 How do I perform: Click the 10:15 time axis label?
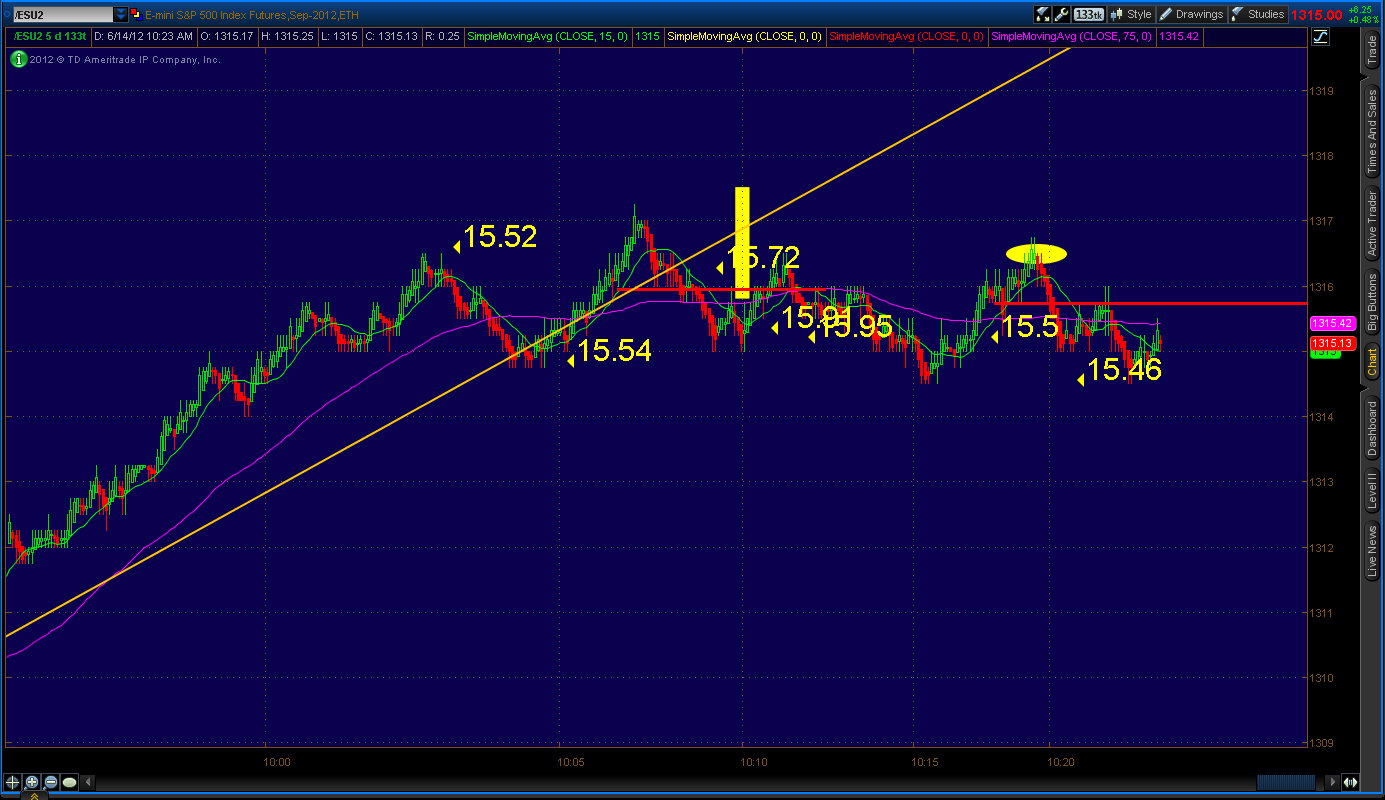[925, 762]
